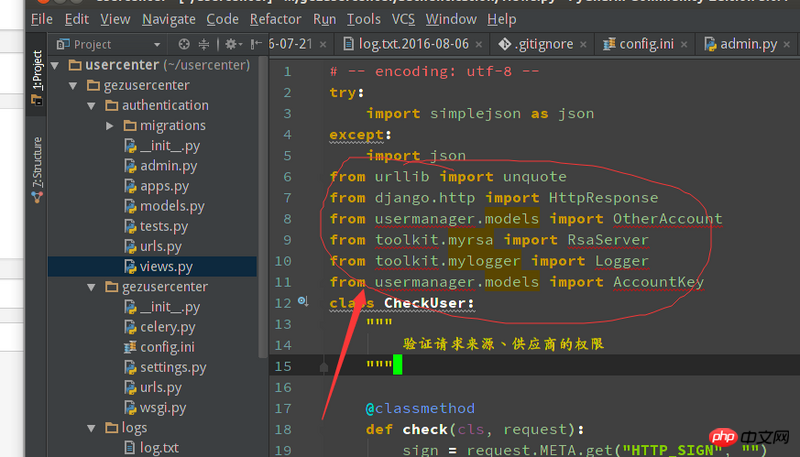Open the Tools menu
Image resolution: width=800 pixels, height=457 pixels.
pos(363,19)
